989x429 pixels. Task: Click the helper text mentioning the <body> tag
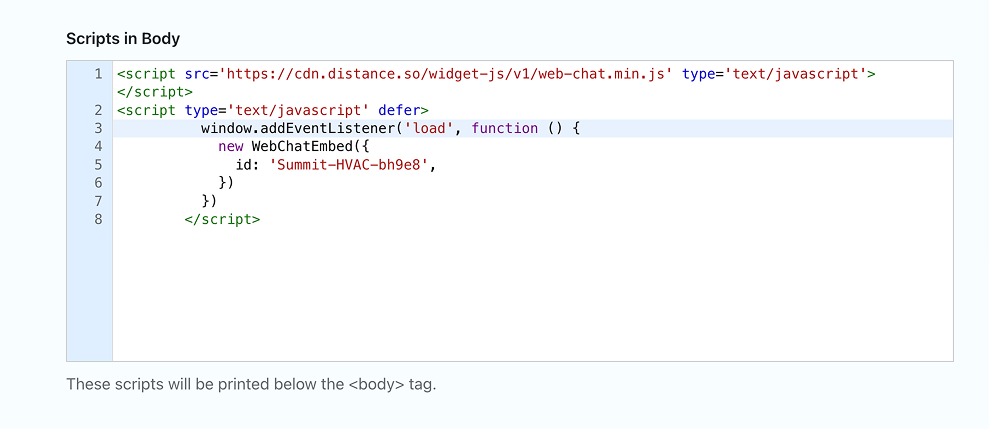pyautogui.click(x=251, y=384)
